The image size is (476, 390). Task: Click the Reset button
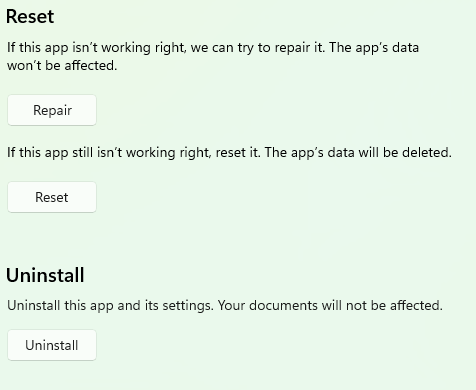52,197
